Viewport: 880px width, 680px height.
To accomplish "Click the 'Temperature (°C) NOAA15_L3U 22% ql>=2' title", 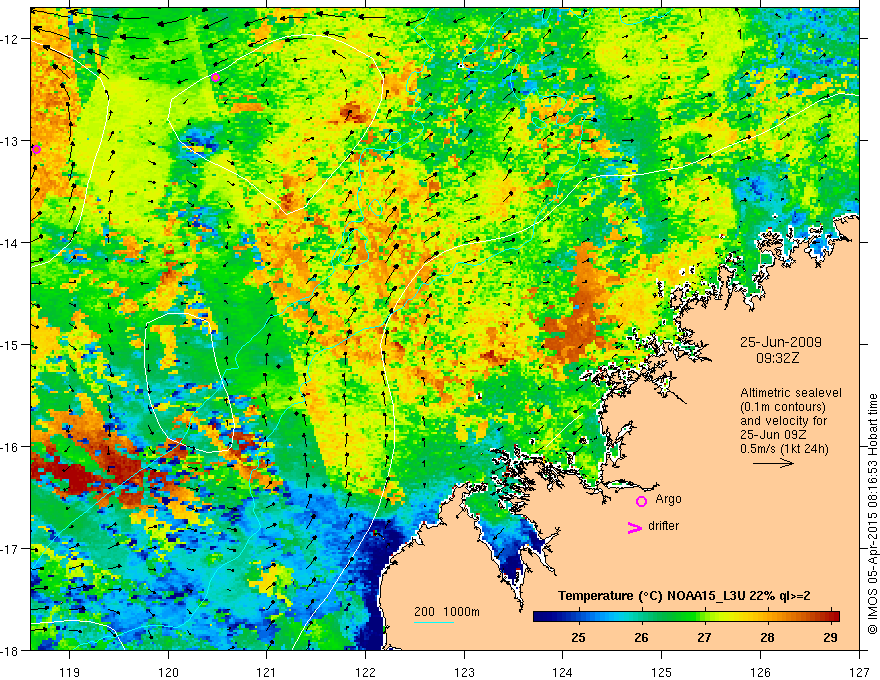I will pos(684,596).
